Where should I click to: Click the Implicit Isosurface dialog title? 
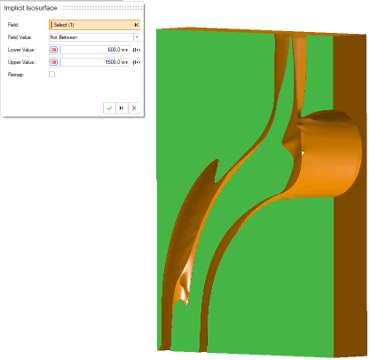[x=30, y=8]
